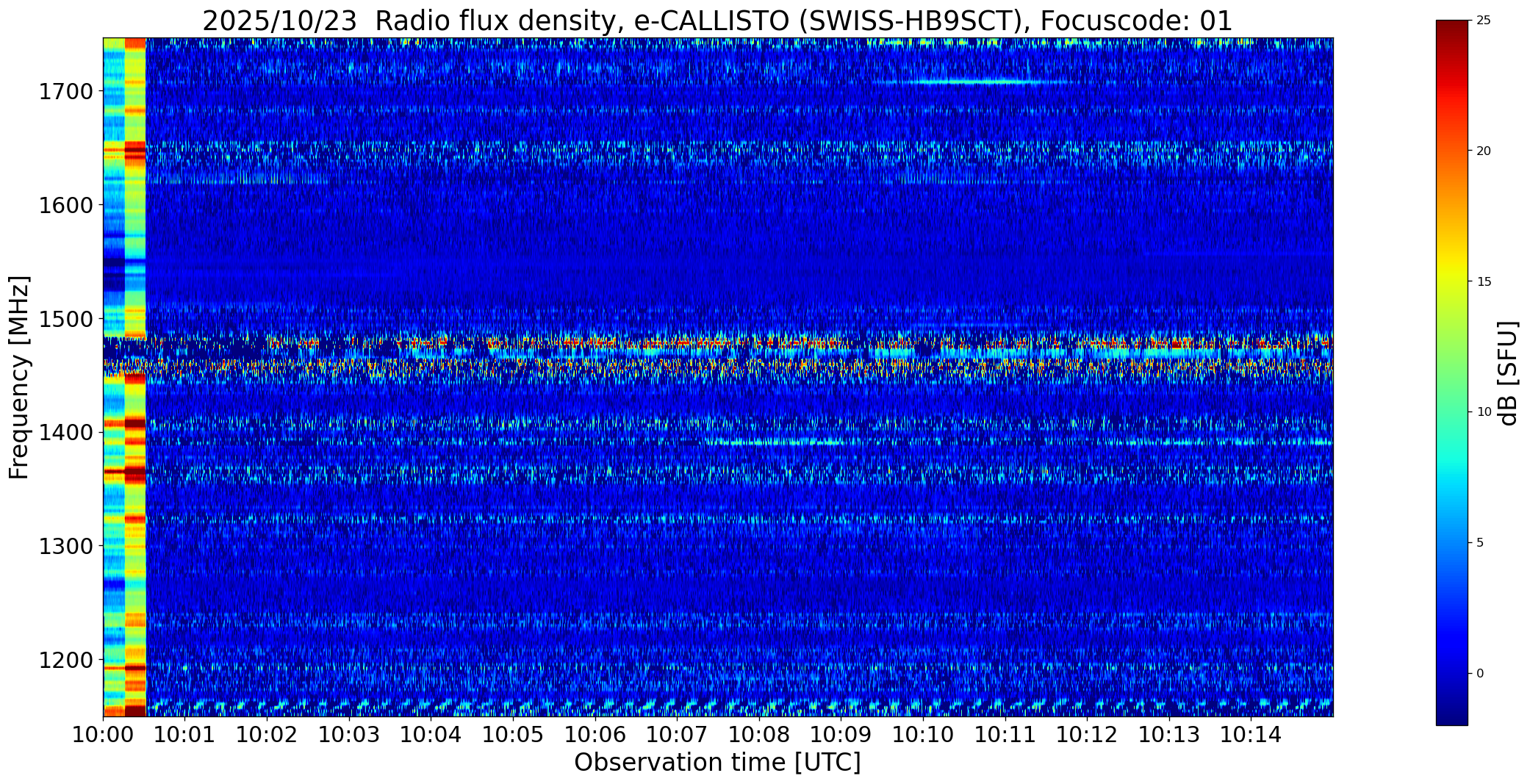The width and height of the screenshot is (1530, 784).
Task: Click the 1300 frequency tick label
Action: click(x=65, y=546)
